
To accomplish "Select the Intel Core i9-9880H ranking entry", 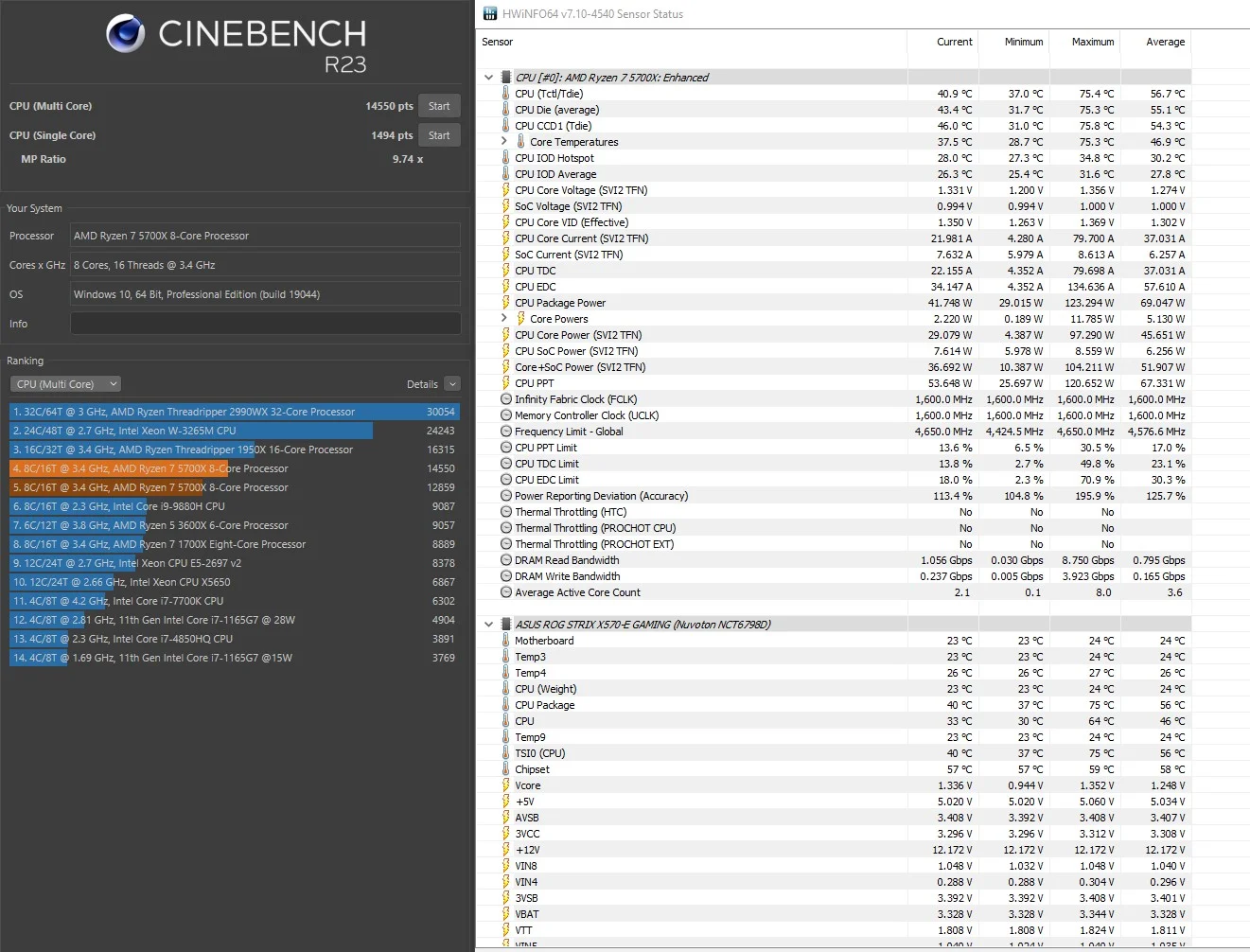I will [235, 506].
